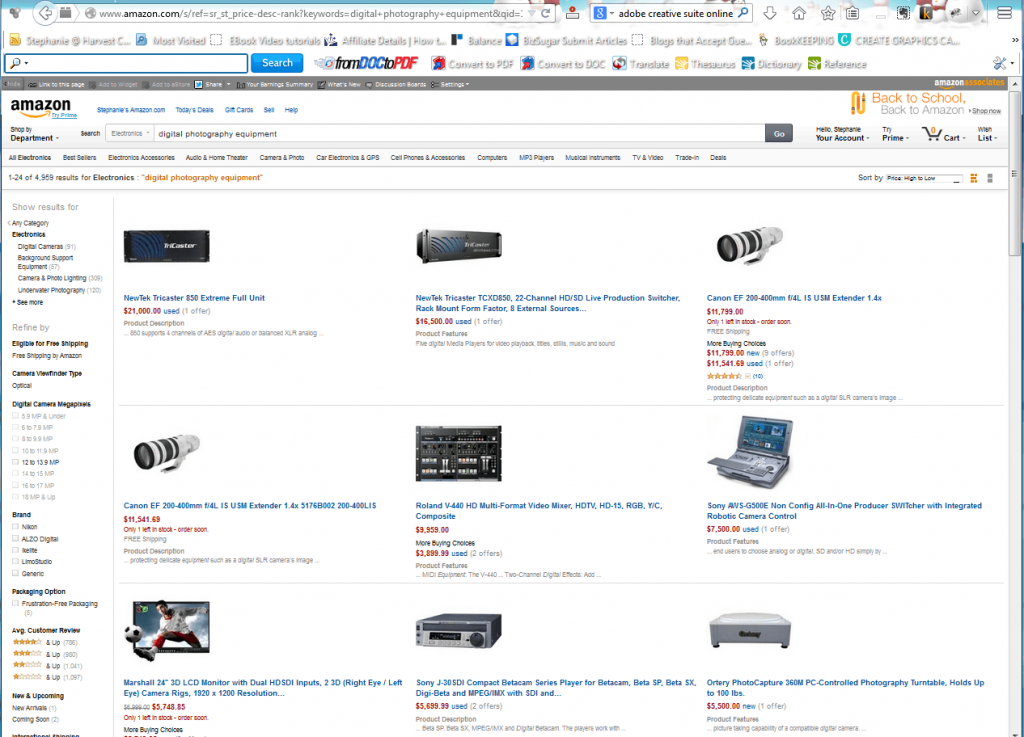Go to the browser home page icon
The image size is (1024, 737).
(799, 13)
